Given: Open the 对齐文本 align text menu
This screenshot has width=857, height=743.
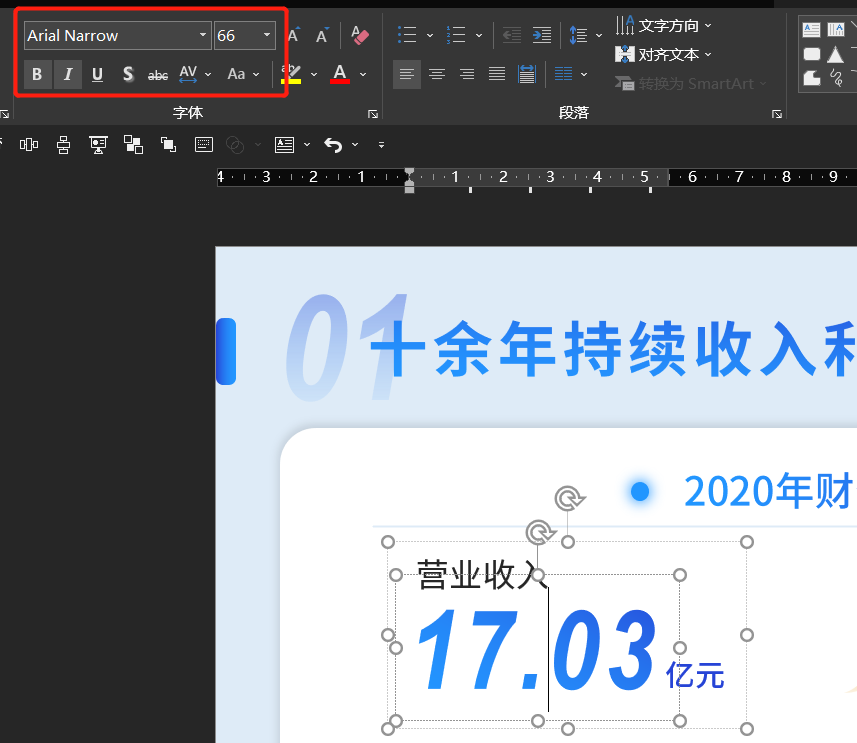Looking at the screenshot, I should 664,54.
